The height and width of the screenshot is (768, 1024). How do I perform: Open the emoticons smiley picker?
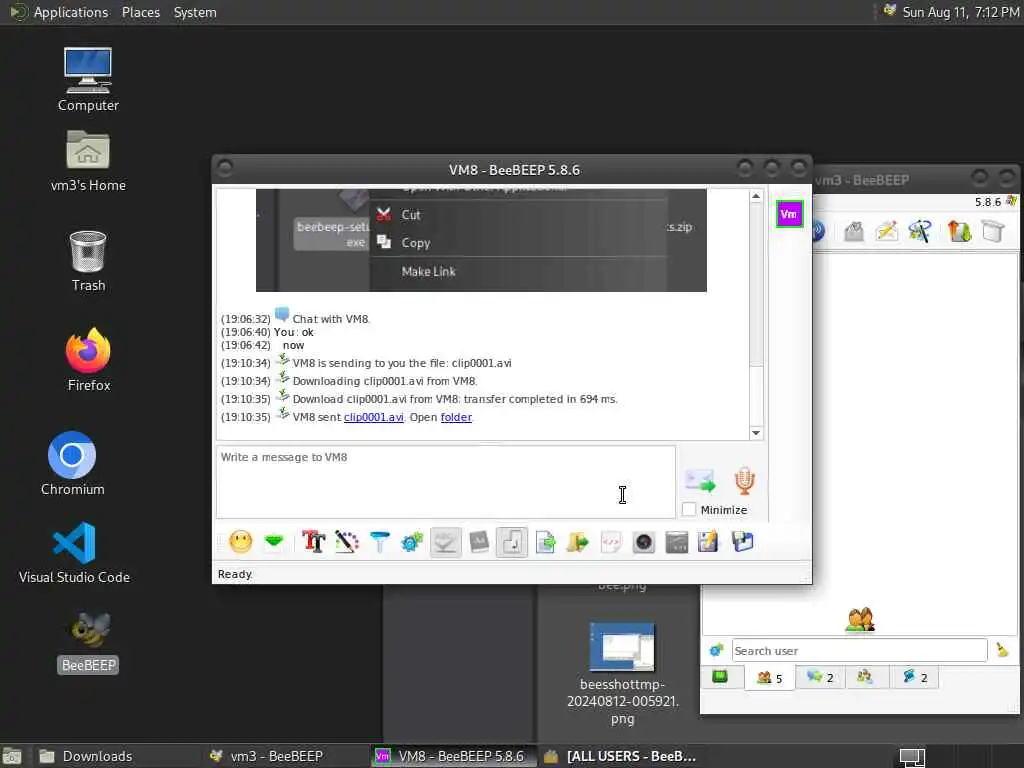pyautogui.click(x=241, y=541)
